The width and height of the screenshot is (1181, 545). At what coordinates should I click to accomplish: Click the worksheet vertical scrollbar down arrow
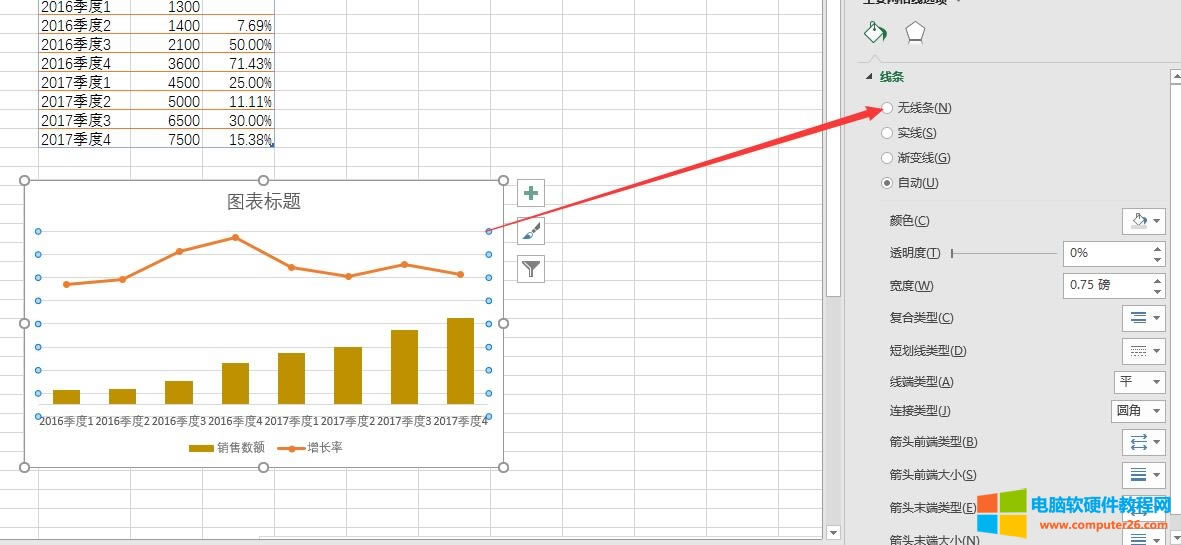pos(833,532)
